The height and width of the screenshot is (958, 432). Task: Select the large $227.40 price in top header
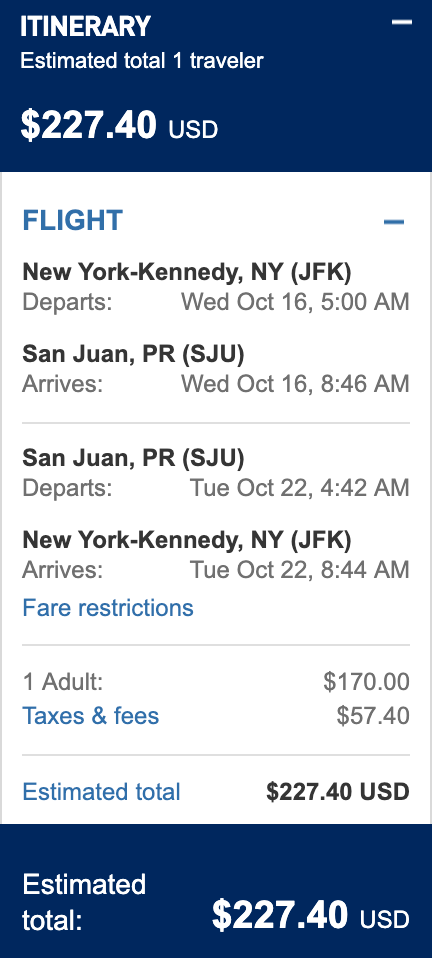[89, 125]
